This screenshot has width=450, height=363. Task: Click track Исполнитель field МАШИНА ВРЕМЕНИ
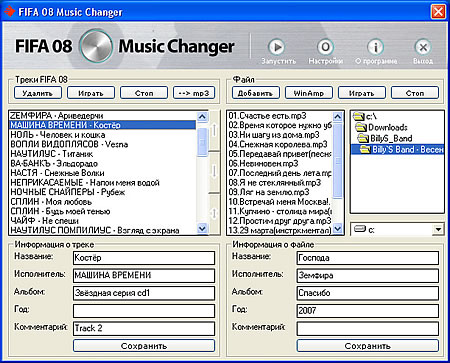[x=144, y=275]
